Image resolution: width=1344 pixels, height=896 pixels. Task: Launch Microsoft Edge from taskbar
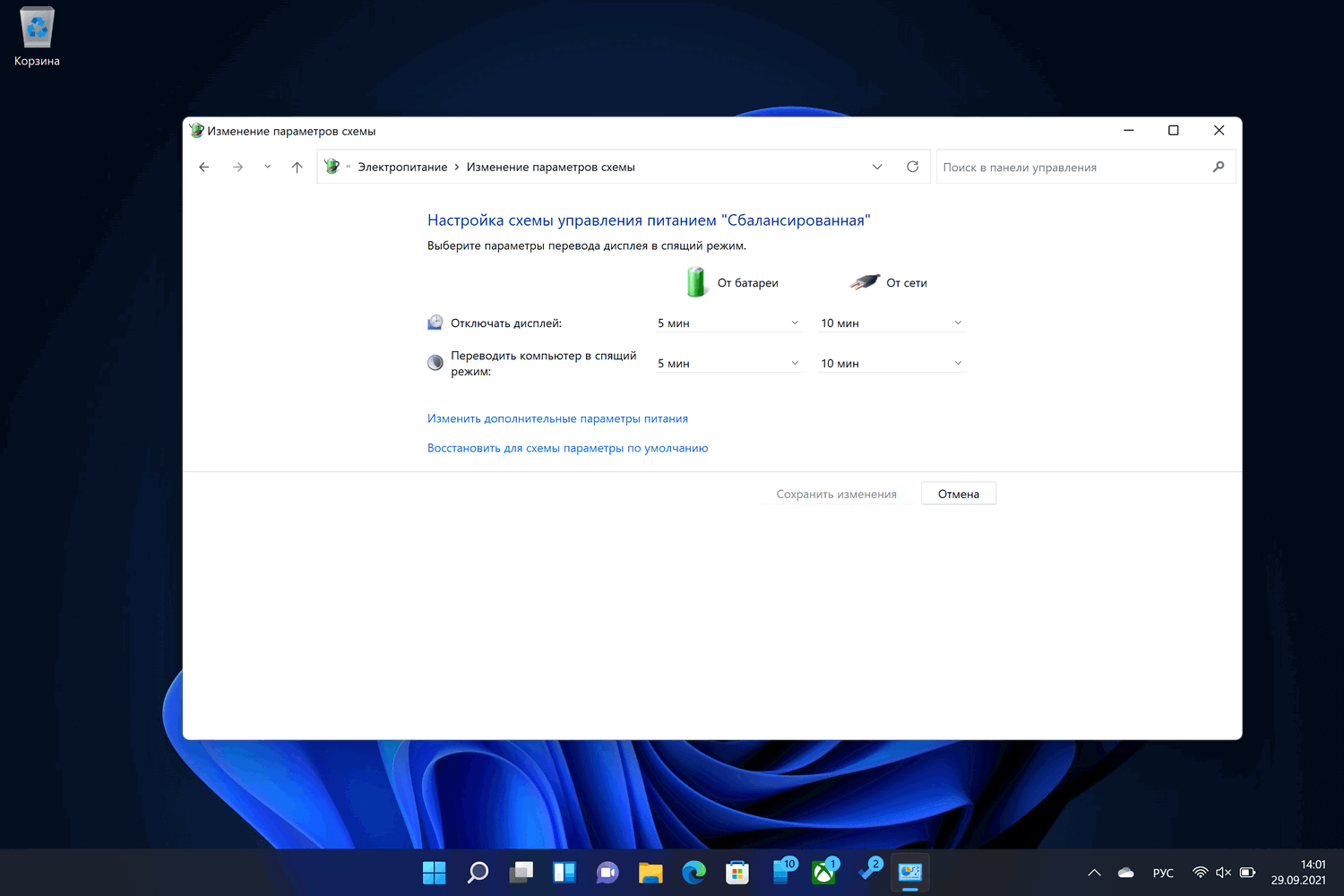(694, 872)
